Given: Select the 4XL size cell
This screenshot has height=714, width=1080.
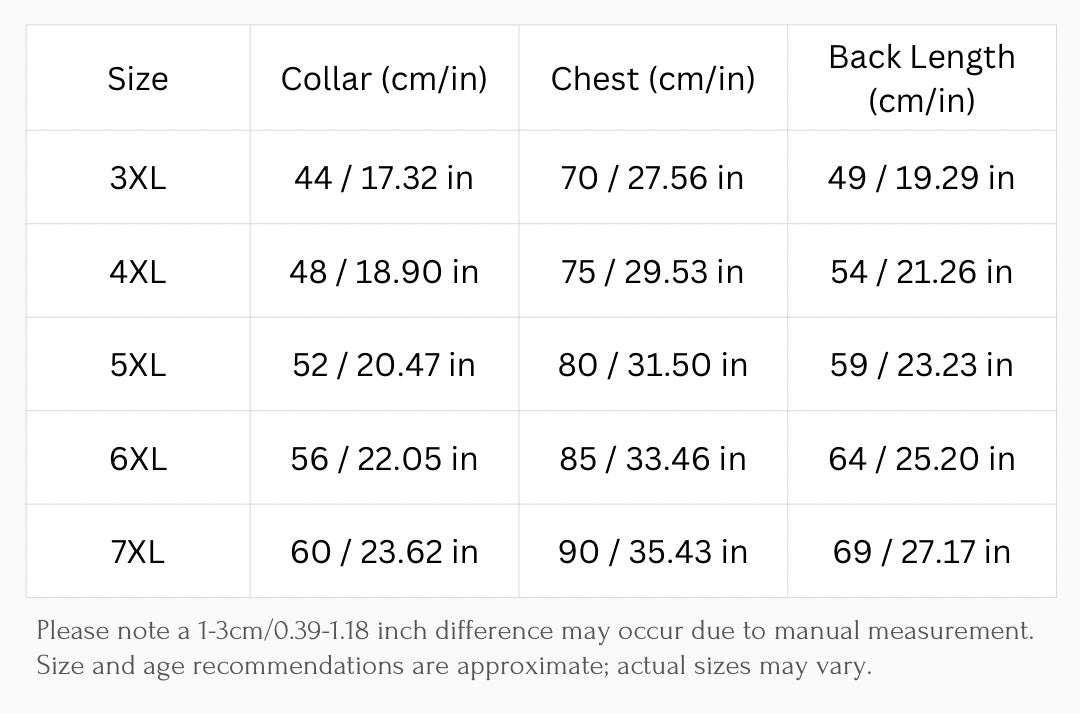Looking at the screenshot, I should coord(138,271).
